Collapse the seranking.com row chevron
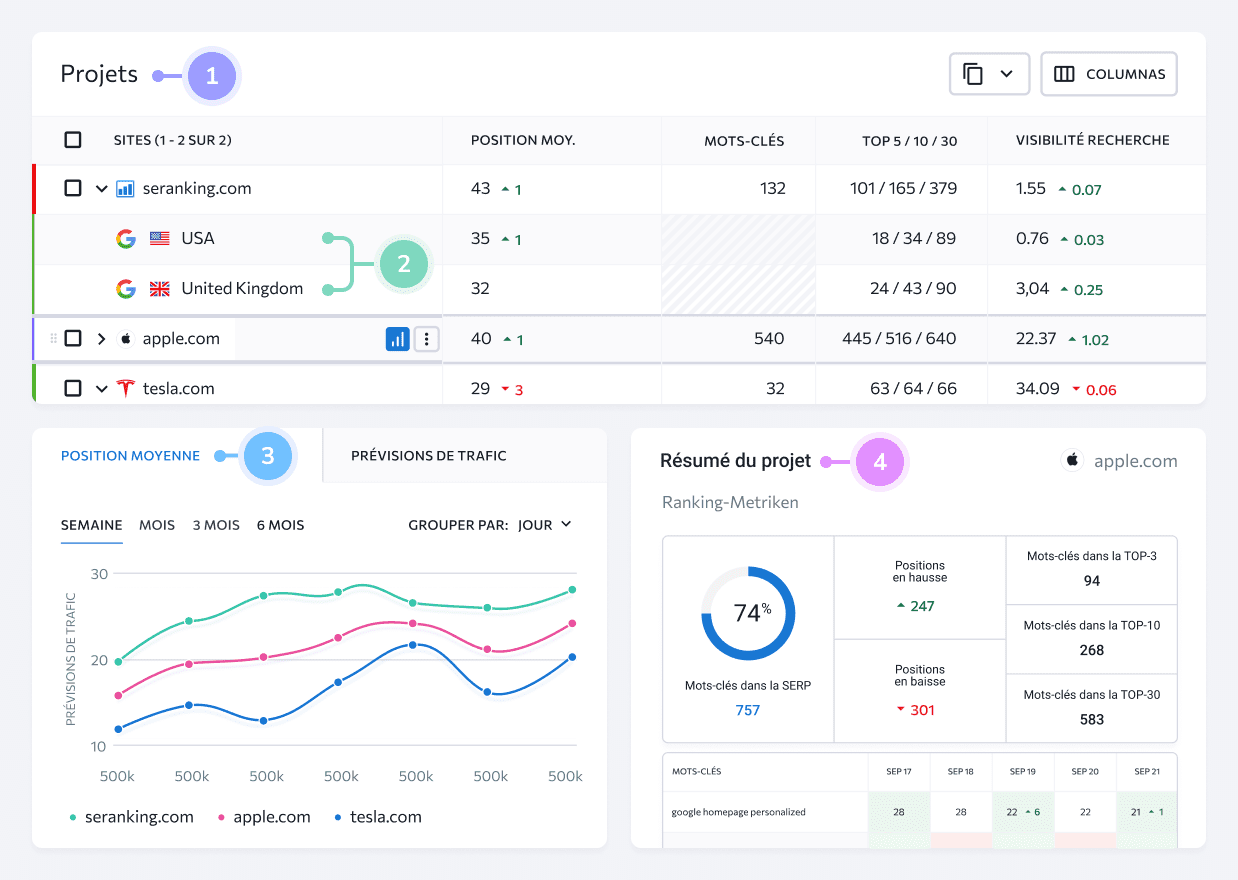The width and height of the screenshot is (1238, 880). [x=101, y=188]
